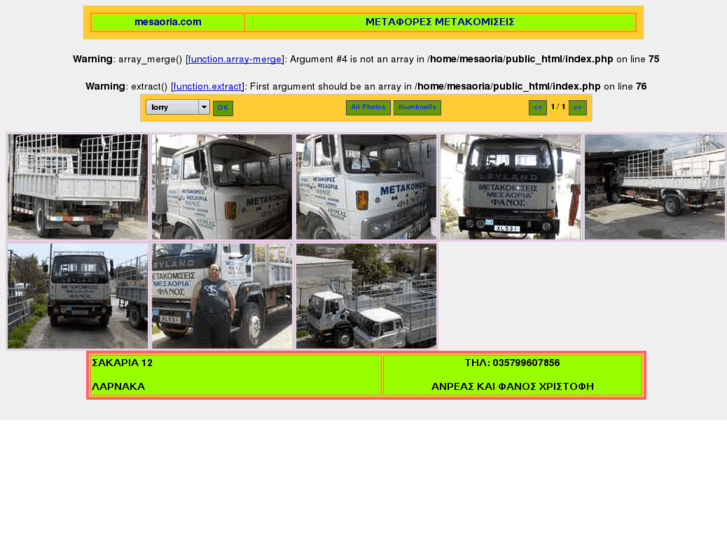
Task: Click the ΤΗΛ: 035799607856 phone number
Action: pyautogui.click(x=512, y=363)
